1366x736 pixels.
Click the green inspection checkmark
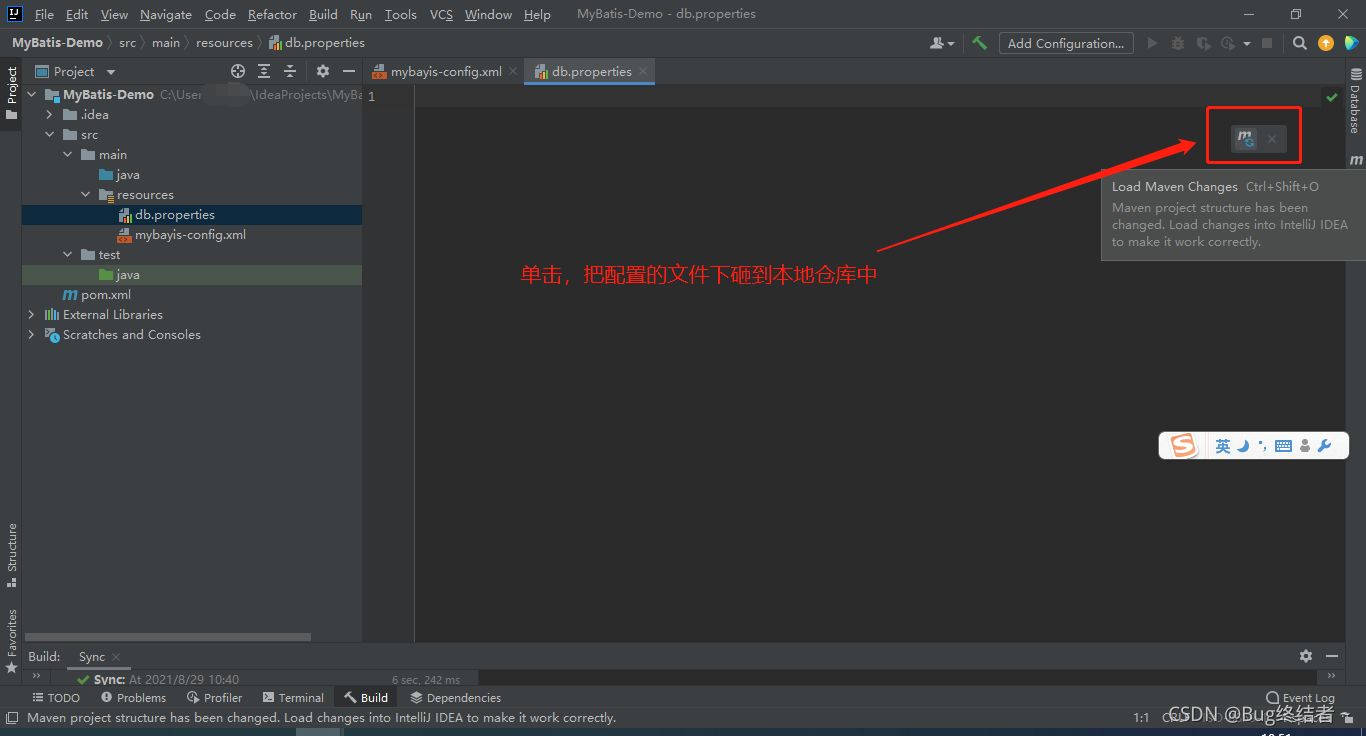coord(1331,97)
